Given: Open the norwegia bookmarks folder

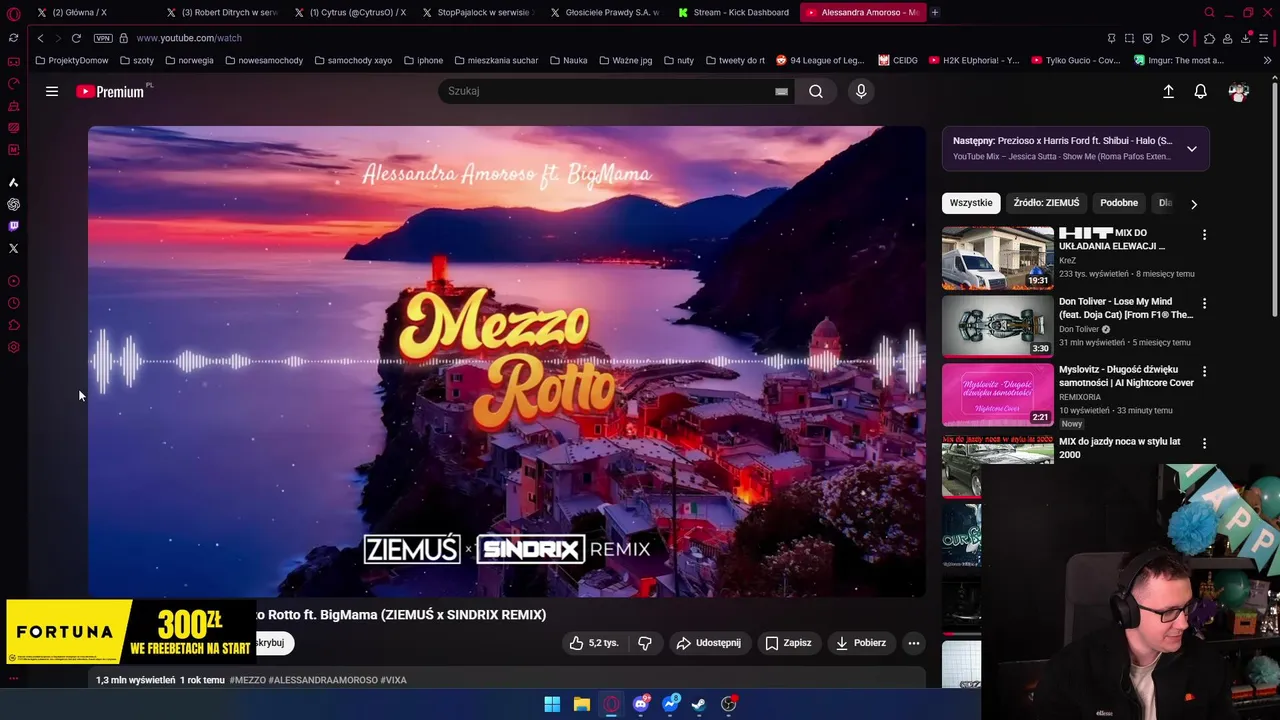Looking at the screenshot, I should tap(189, 60).
